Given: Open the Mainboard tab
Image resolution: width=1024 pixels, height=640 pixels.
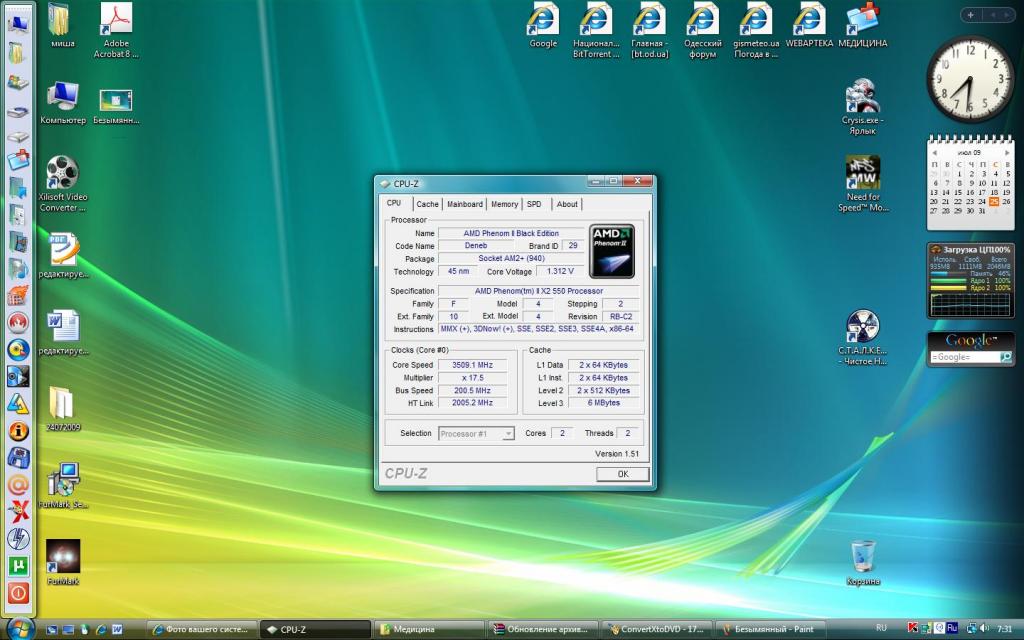Looking at the screenshot, I should click(465, 204).
